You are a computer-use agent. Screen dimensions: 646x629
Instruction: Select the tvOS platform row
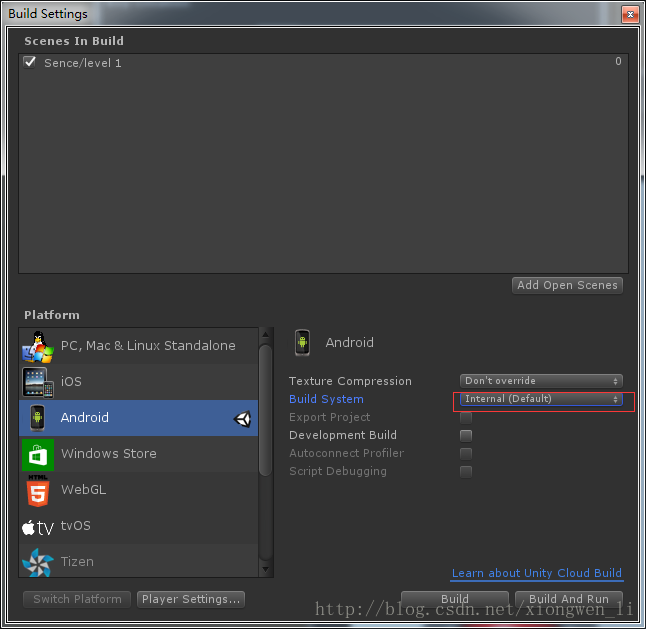click(x=138, y=526)
